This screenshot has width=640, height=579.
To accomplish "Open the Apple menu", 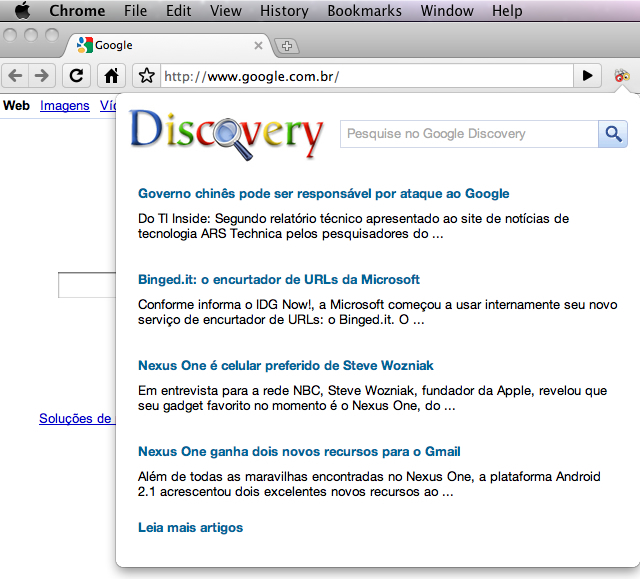I will (x=23, y=11).
